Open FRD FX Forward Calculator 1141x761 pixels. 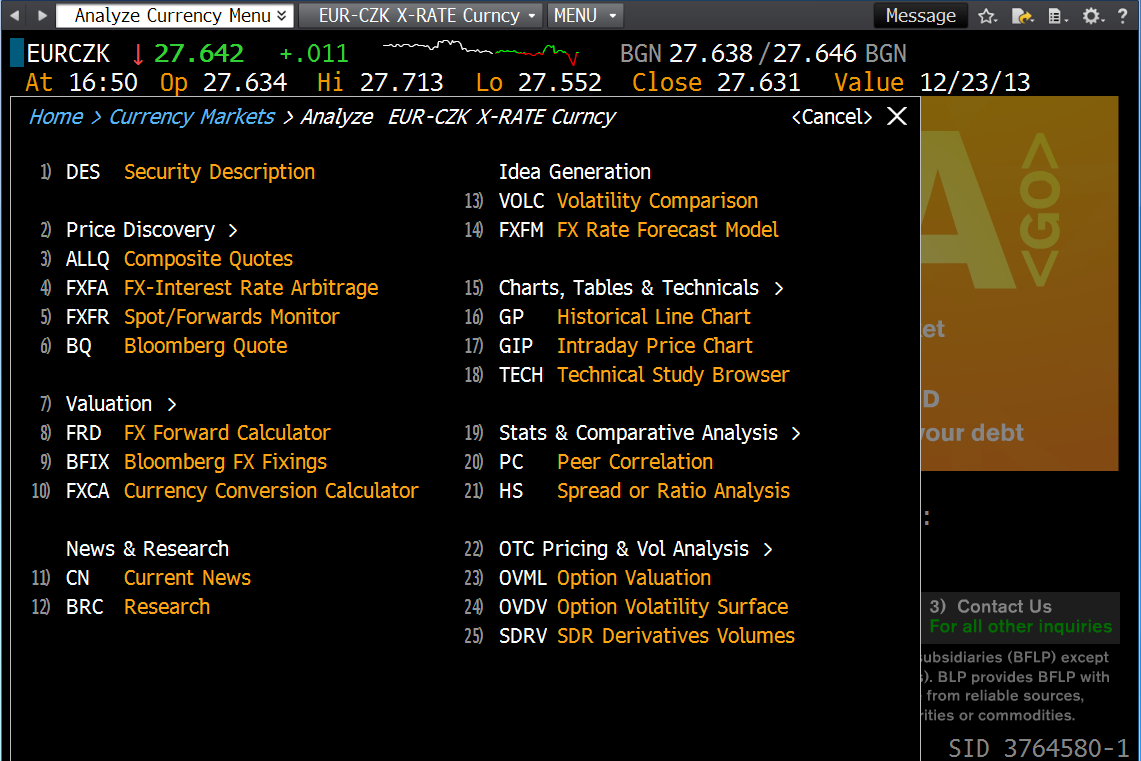click(x=186, y=433)
